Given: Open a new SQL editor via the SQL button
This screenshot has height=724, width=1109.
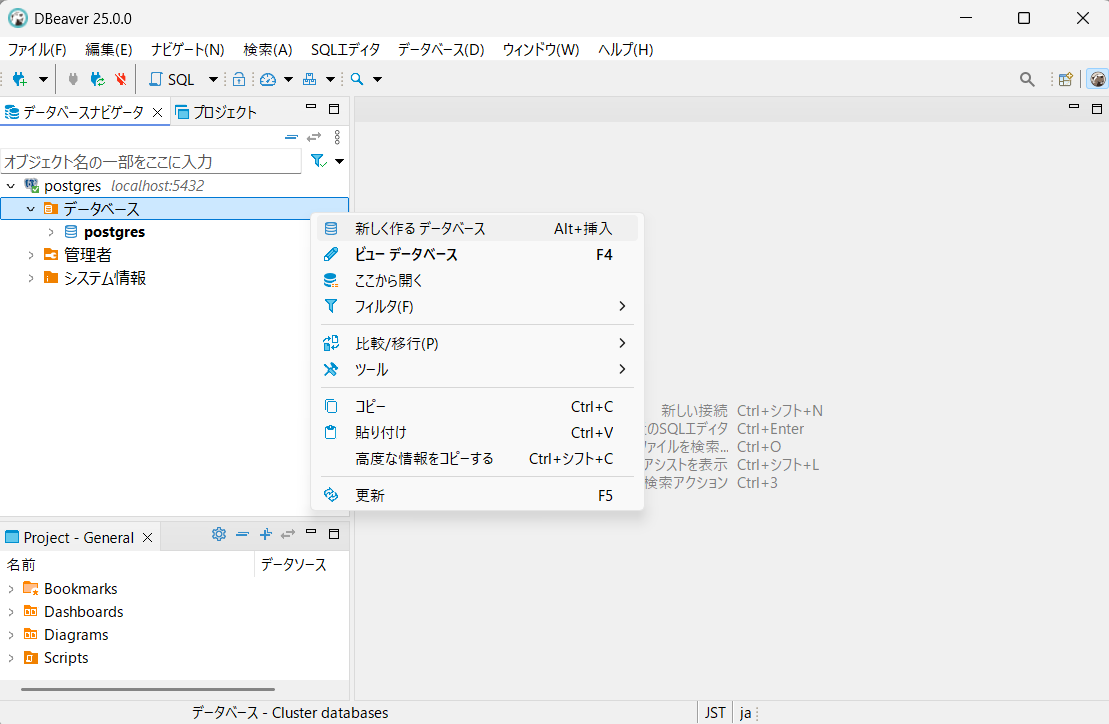Looking at the screenshot, I should pos(172,79).
